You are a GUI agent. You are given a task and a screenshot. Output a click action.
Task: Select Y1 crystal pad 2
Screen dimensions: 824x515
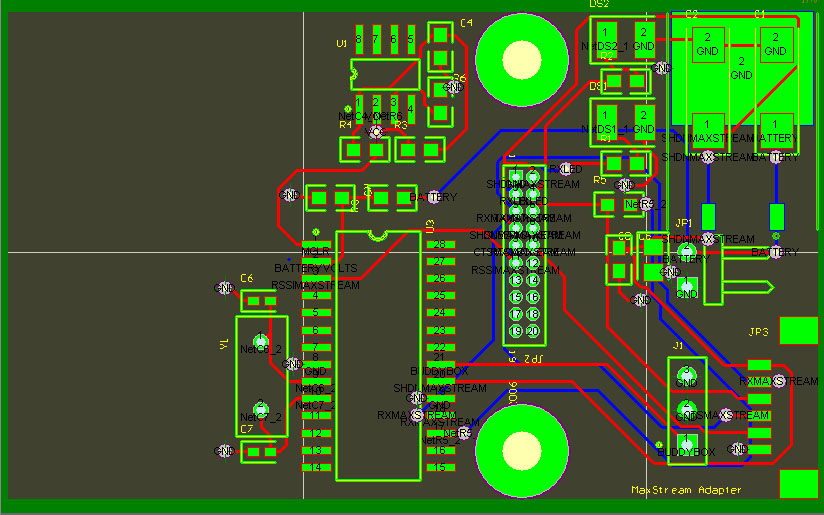(261, 409)
